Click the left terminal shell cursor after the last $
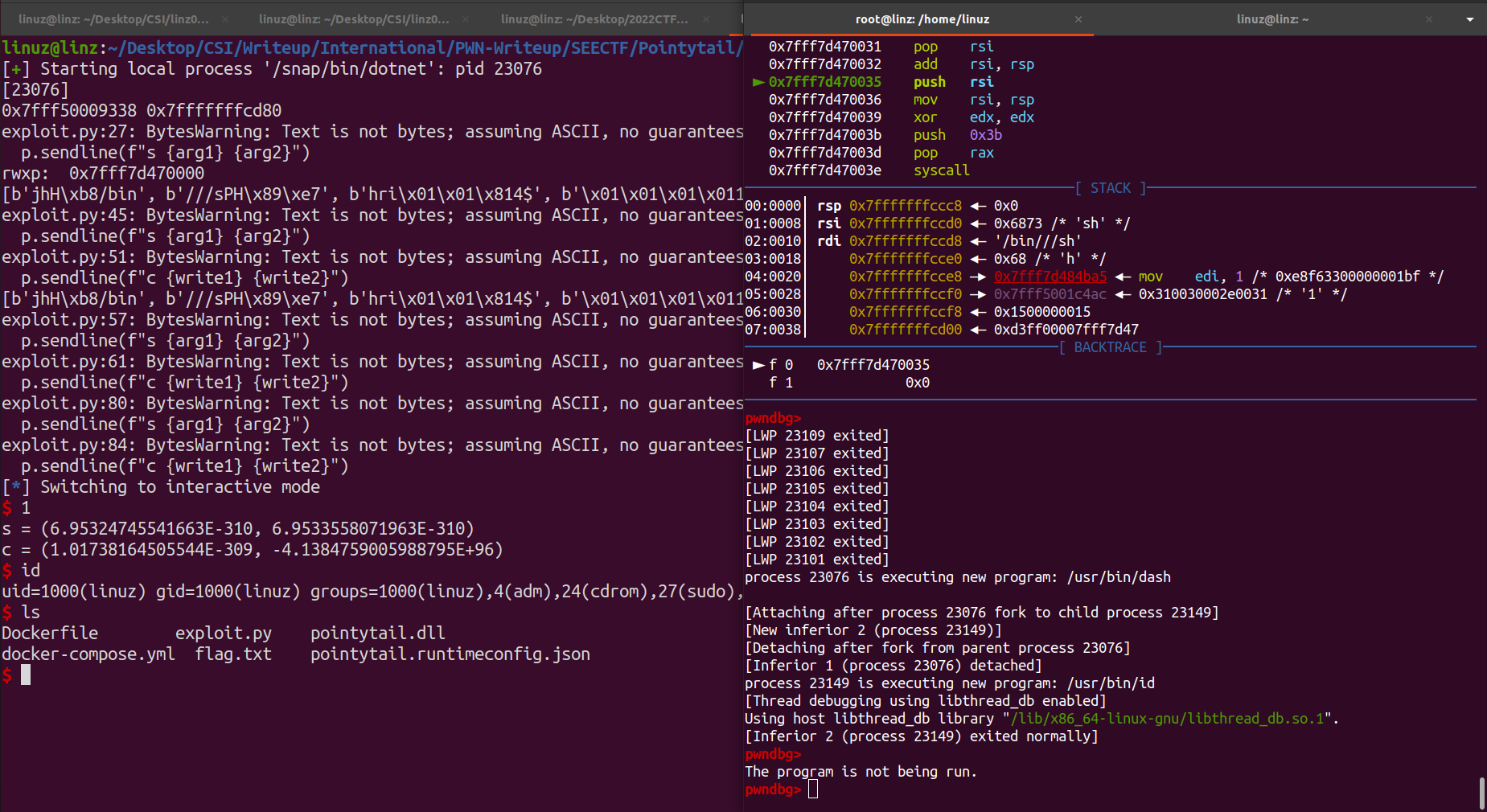This screenshot has height=812, width=1487. pyautogui.click(x=26, y=675)
